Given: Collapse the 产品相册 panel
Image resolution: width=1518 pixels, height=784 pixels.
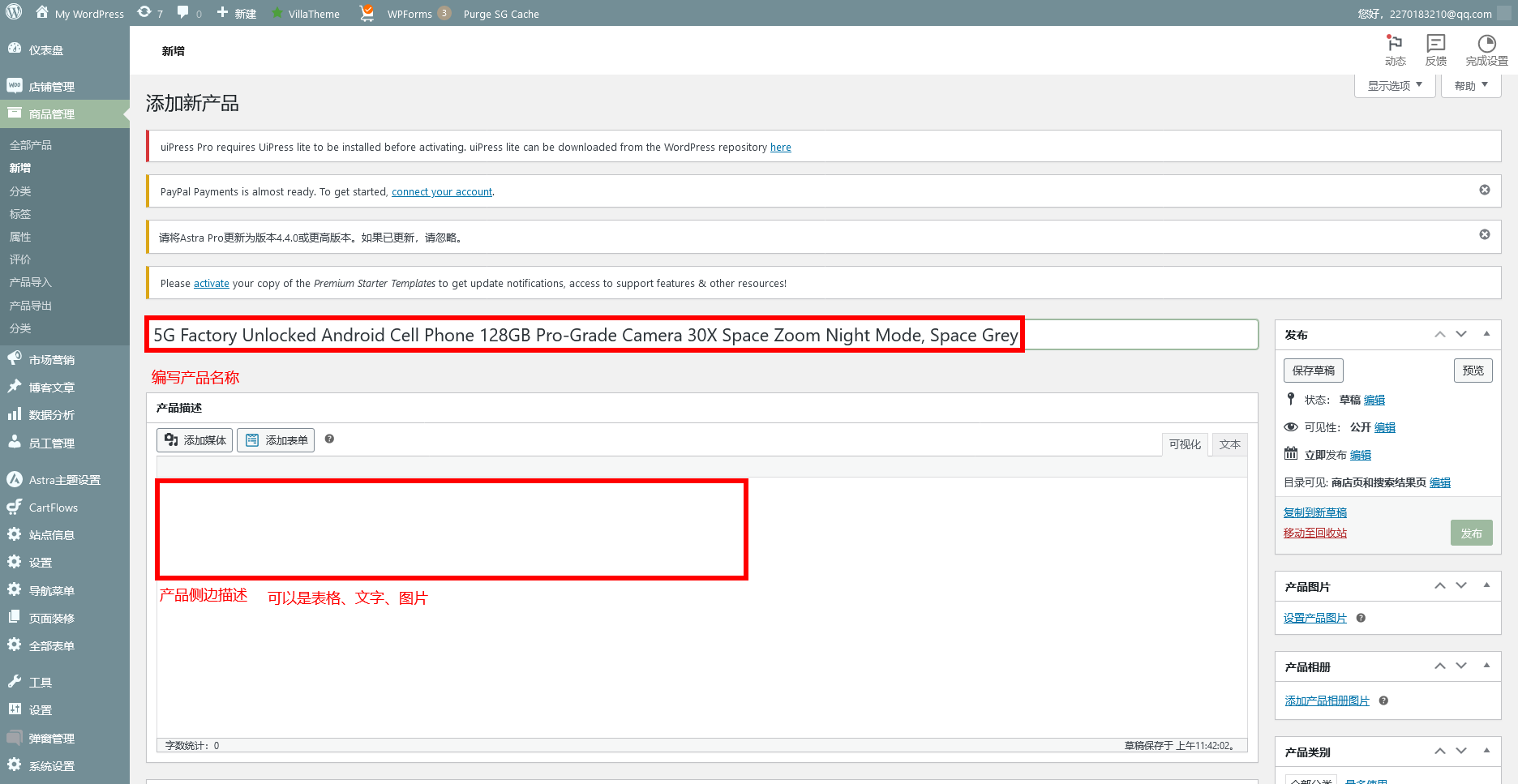Looking at the screenshot, I should 1486,666.
